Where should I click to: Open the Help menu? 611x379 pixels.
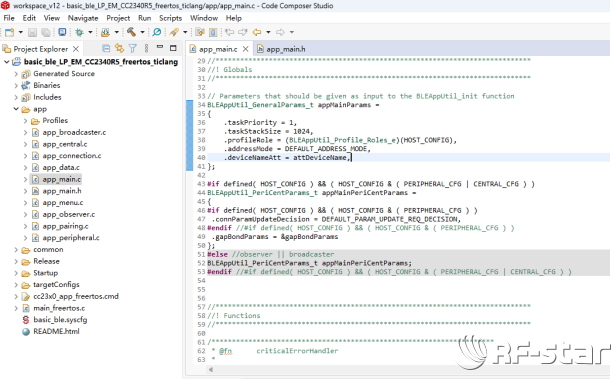click(x=234, y=18)
